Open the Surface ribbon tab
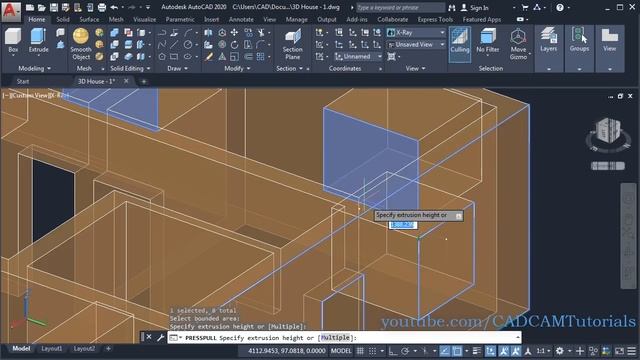 [89, 19]
